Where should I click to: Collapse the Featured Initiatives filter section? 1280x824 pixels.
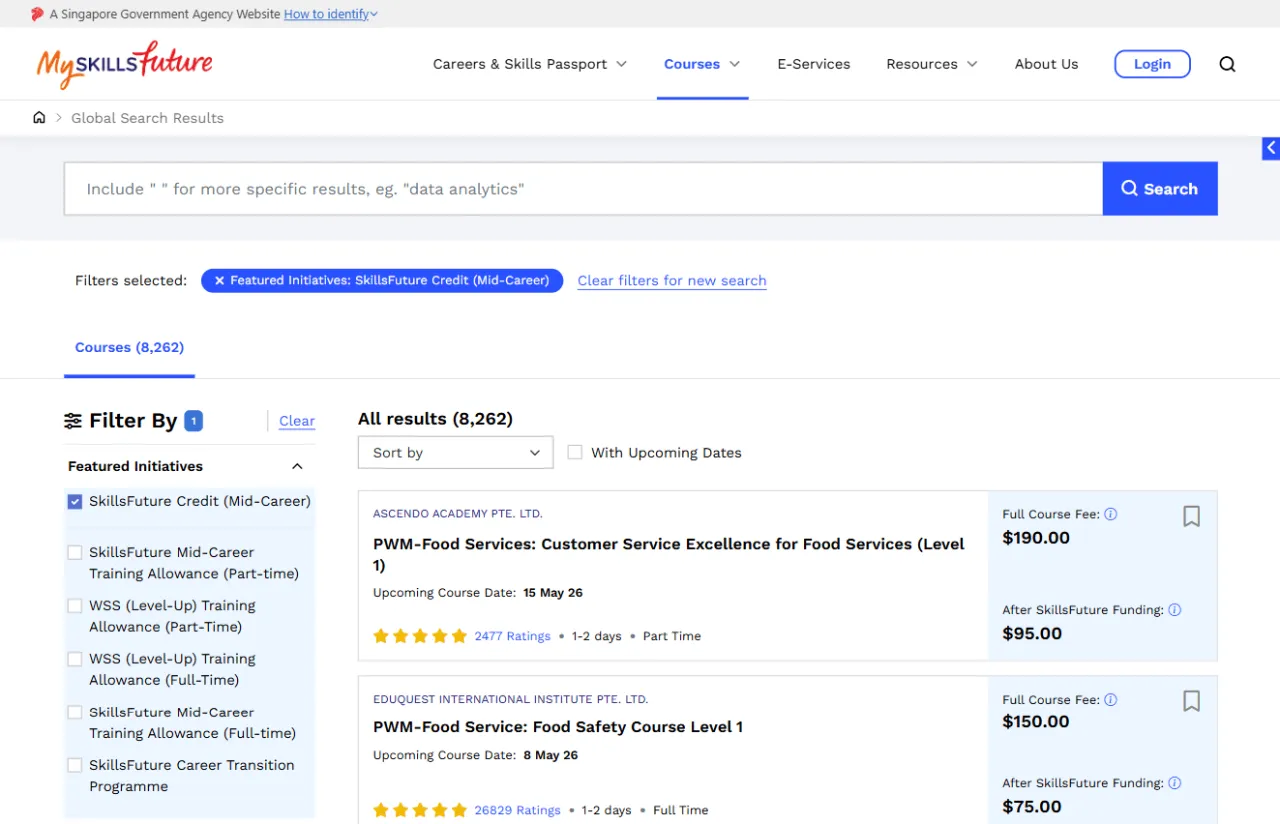(297, 466)
